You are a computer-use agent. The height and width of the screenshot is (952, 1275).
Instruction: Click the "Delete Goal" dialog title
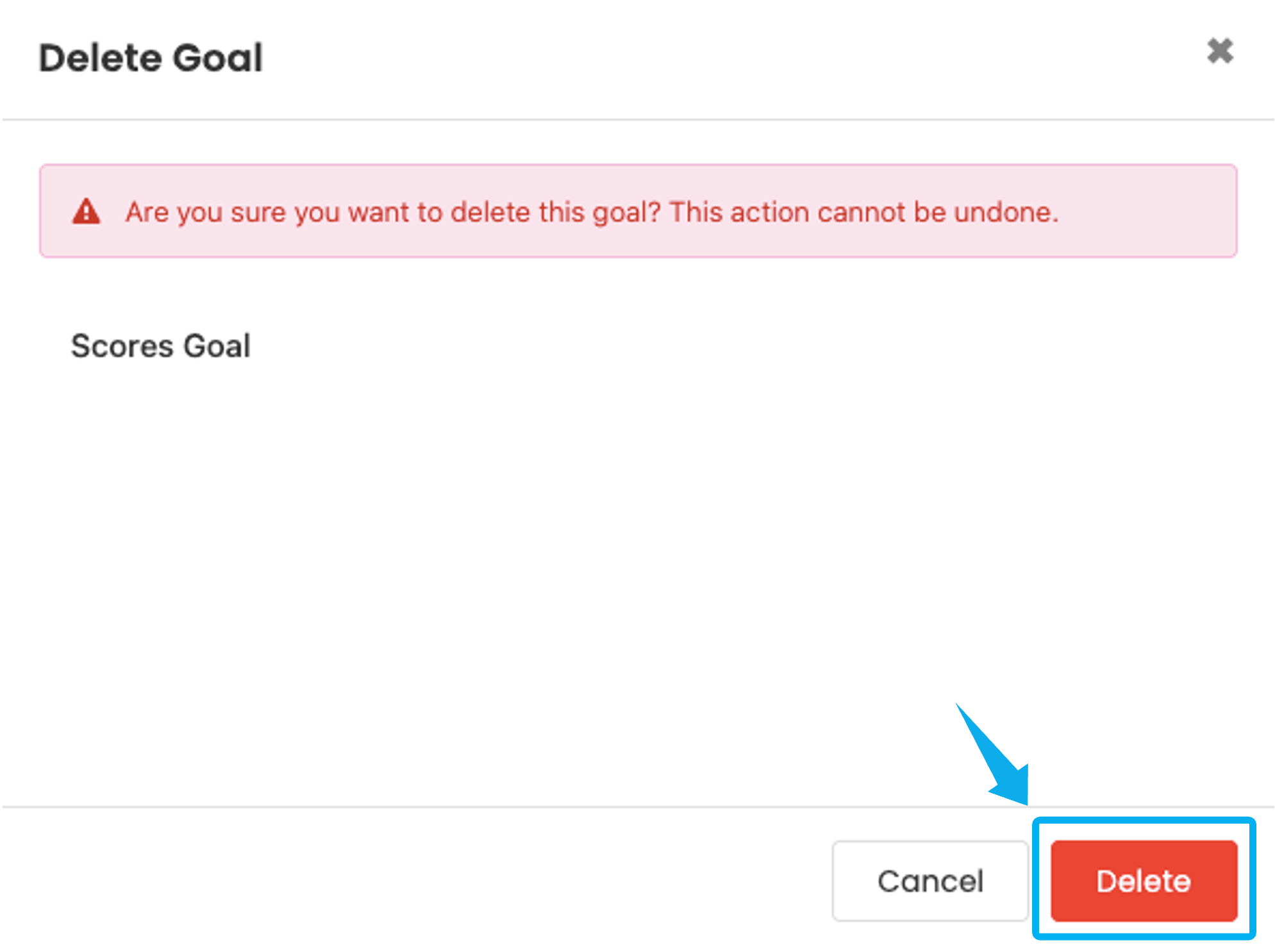click(151, 58)
